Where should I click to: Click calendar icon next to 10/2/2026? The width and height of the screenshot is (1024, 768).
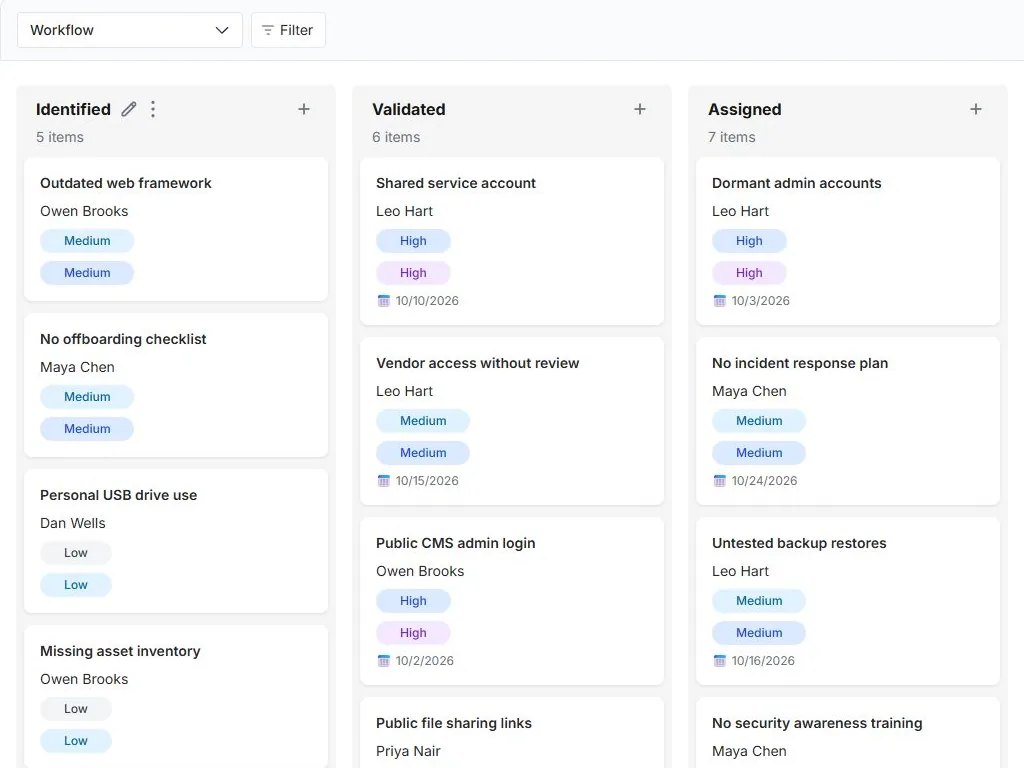(383, 661)
